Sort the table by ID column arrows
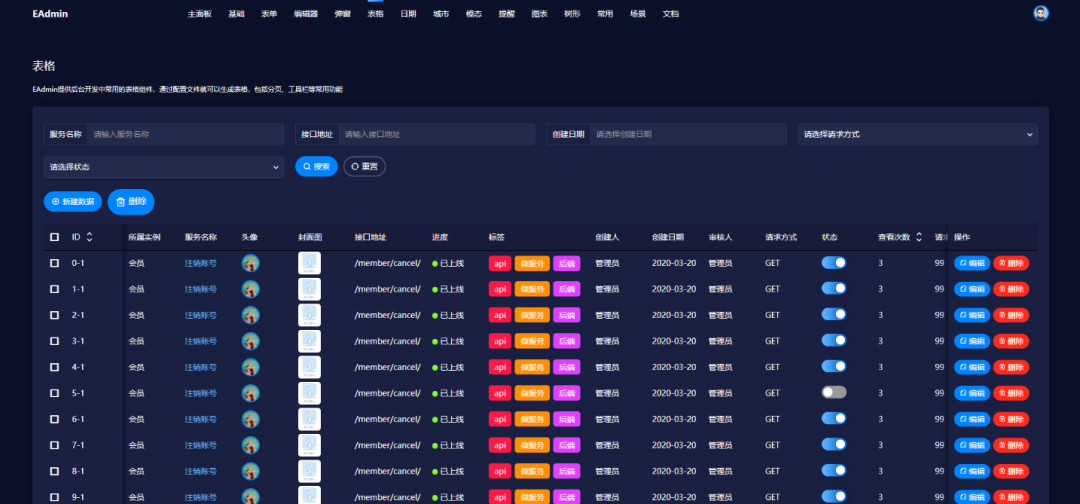This screenshot has height=504, width=1080. point(90,237)
